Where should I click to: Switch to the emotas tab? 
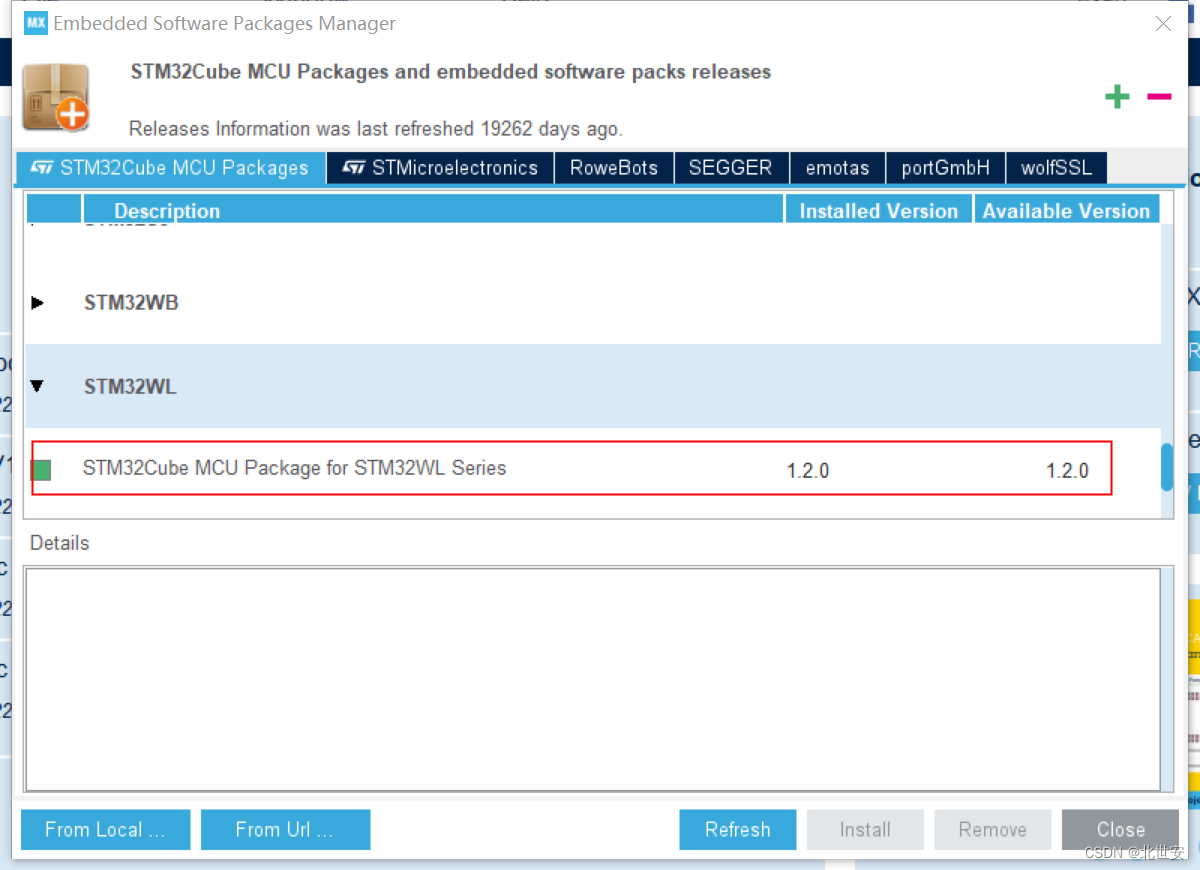(x=838, y=168)
